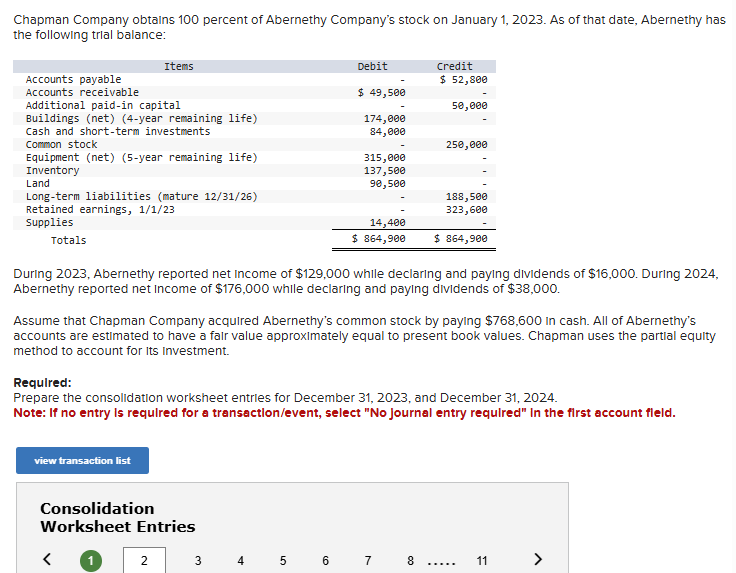Click the Equipment (net) debit value 315,000
This screenshot has height=573, width=736.
[384, 158]
